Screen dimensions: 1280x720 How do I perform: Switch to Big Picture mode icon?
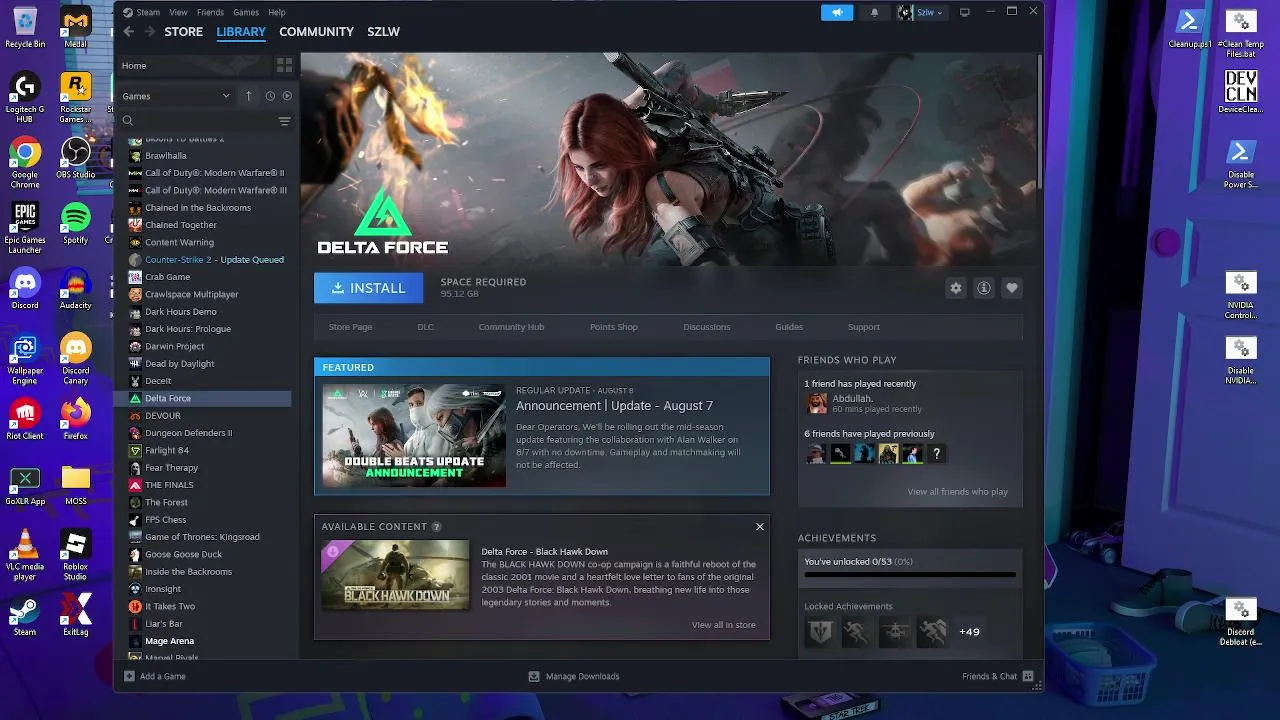click(x=965, y=12)
